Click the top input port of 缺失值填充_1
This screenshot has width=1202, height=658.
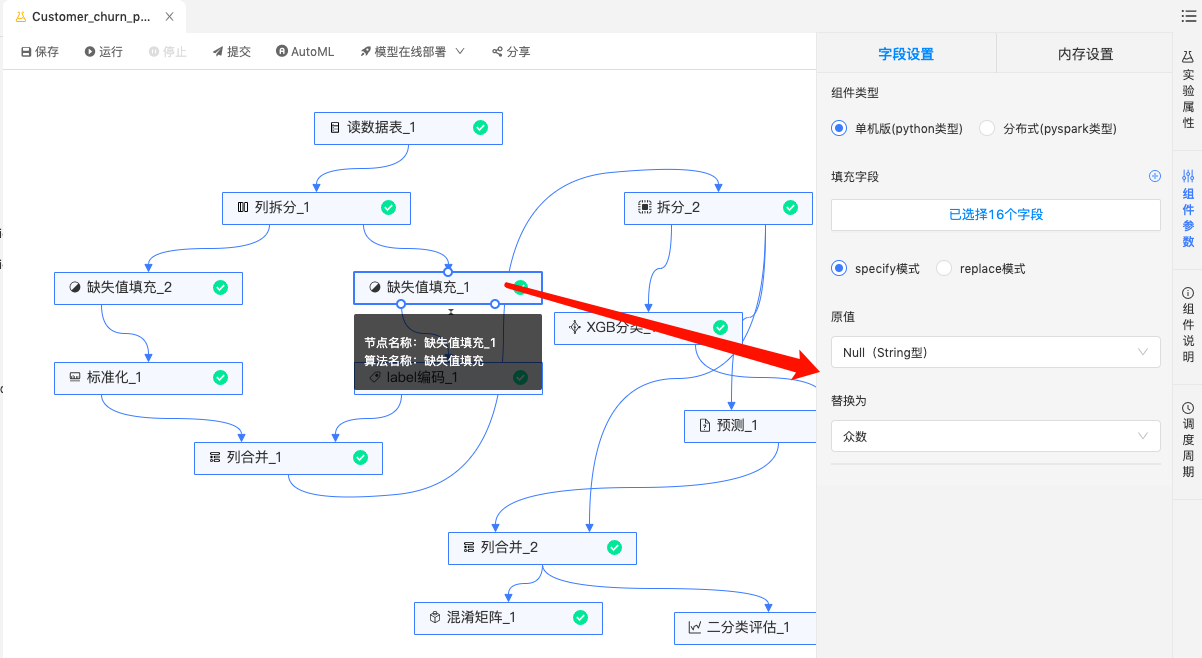point(448,272)
